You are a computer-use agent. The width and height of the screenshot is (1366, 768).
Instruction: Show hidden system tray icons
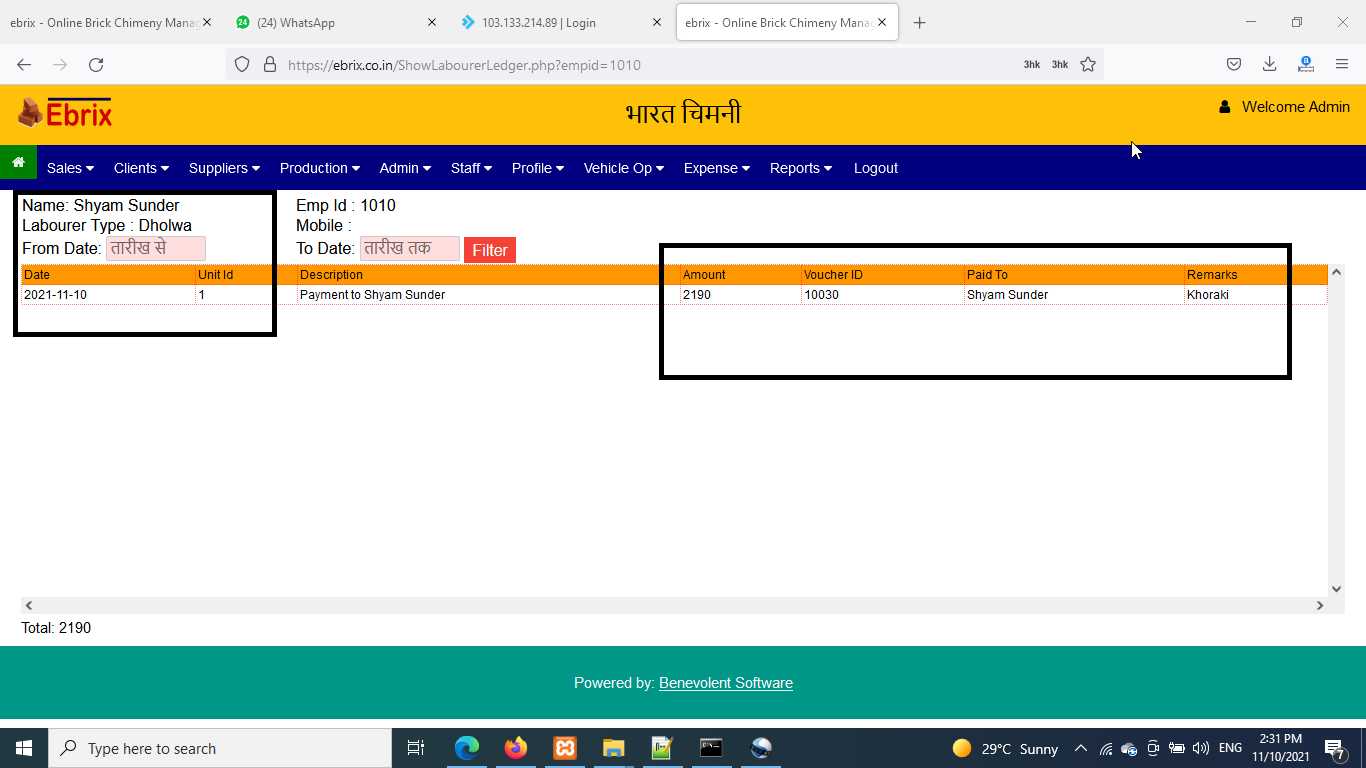pos(1081,748)
